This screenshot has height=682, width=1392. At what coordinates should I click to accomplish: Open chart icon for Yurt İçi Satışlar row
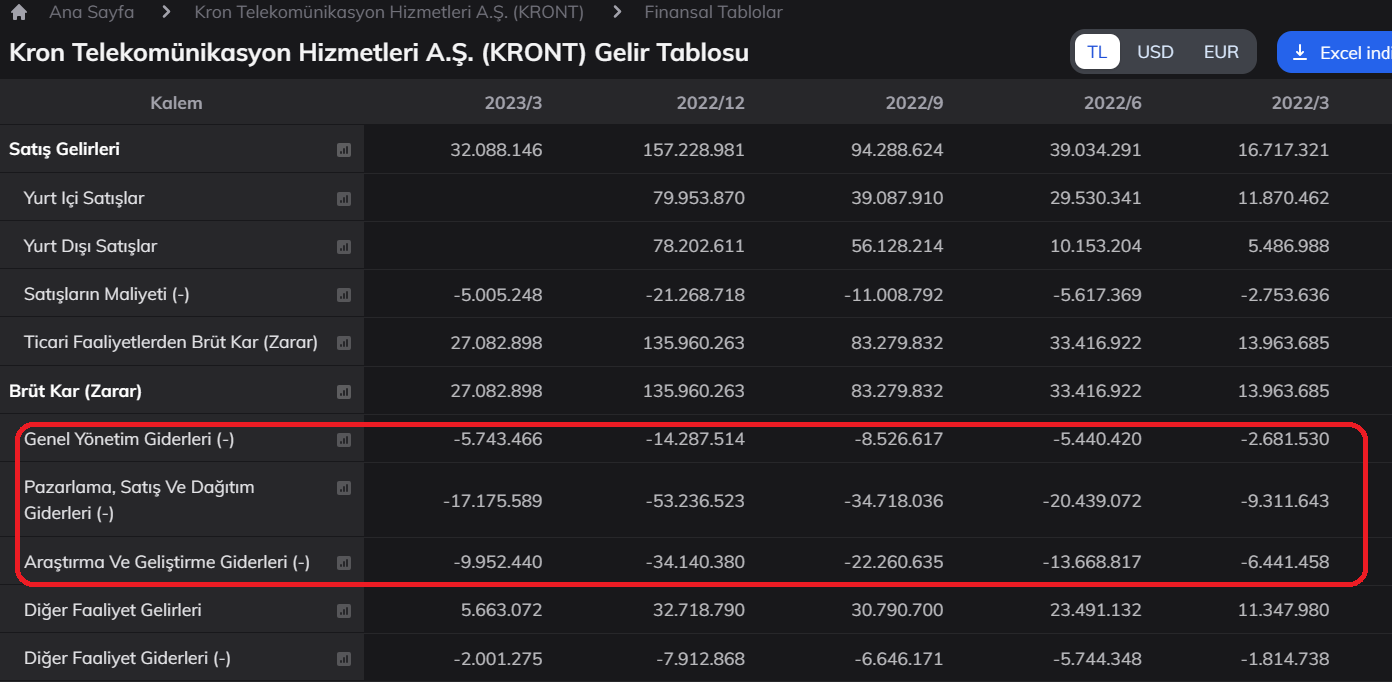[344, 199]
